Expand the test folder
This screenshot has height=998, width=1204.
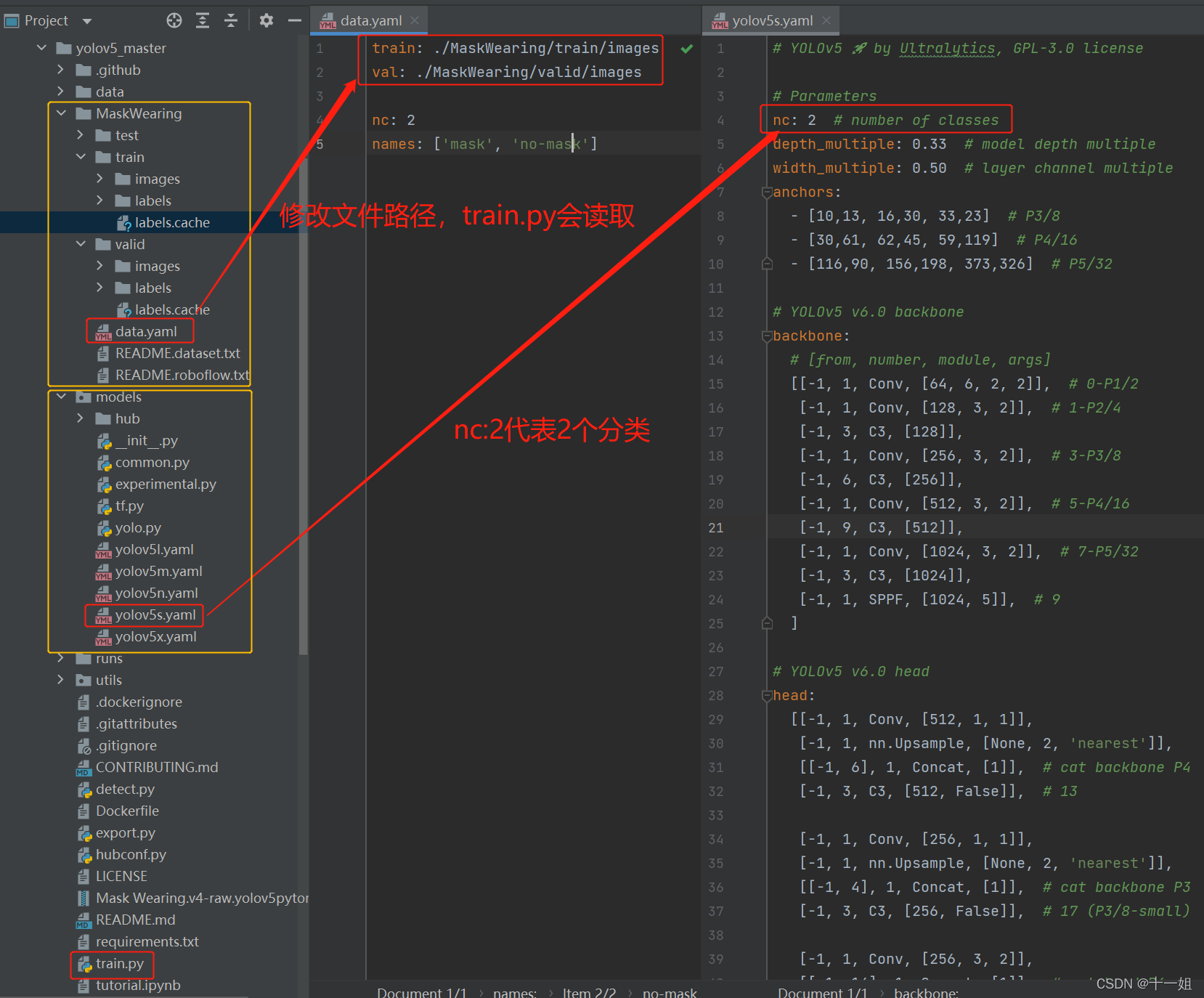(81, 135)
